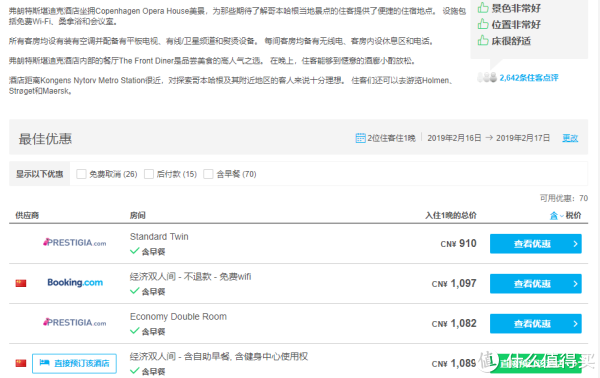The image size is (600, 378).
Task: Click the green button for the CN¥ 1,089 offer
Action: click(536, 363)
